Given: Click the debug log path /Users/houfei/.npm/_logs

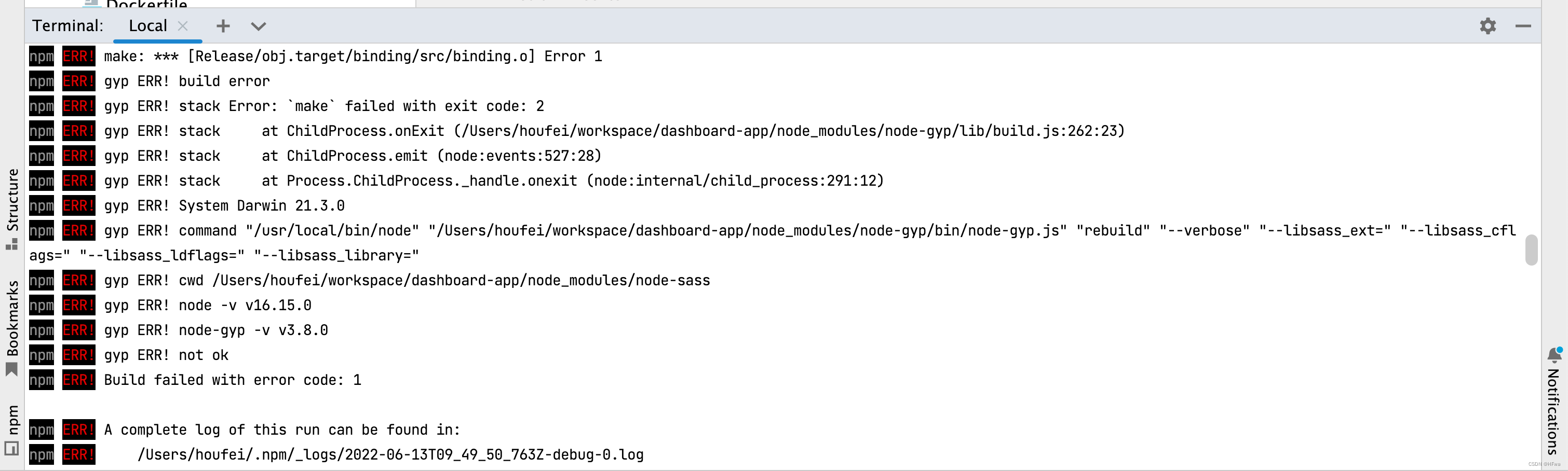Looking at the screenshot, I should pos(391,454).
